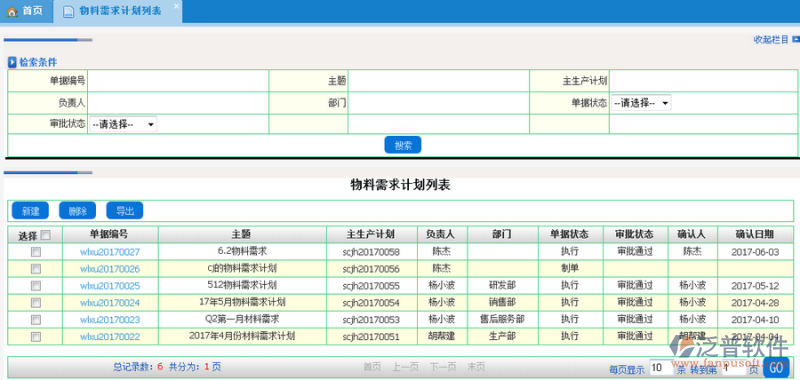The width and height of the screenshot is (800, 380).
Task: Collapse the panel via 收起栏目 link
Action: coord(771,39)
